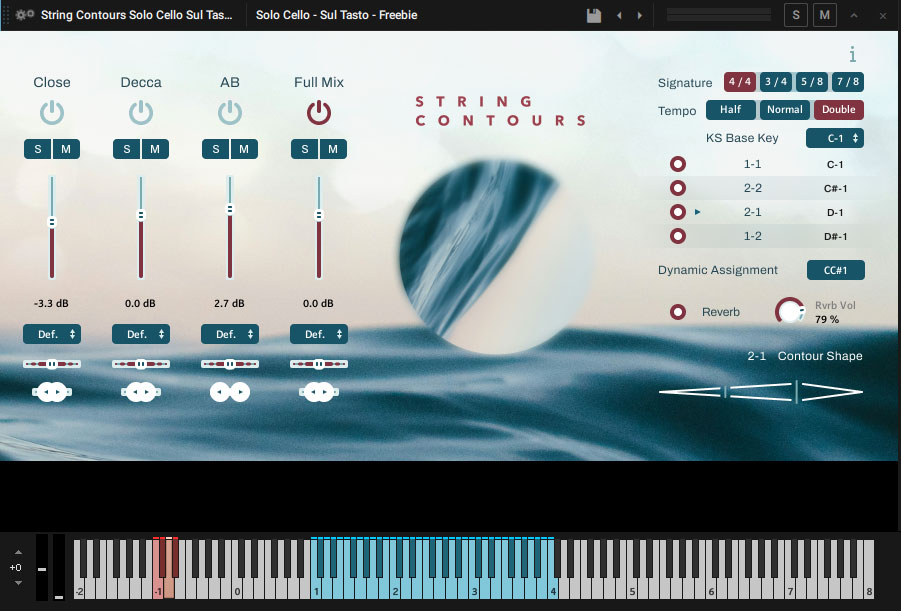Click the Rvrb Vol knob
Image resolution: width=901 pixels, height=611 pixels.
pyautogui.click(x=790, y=311)
